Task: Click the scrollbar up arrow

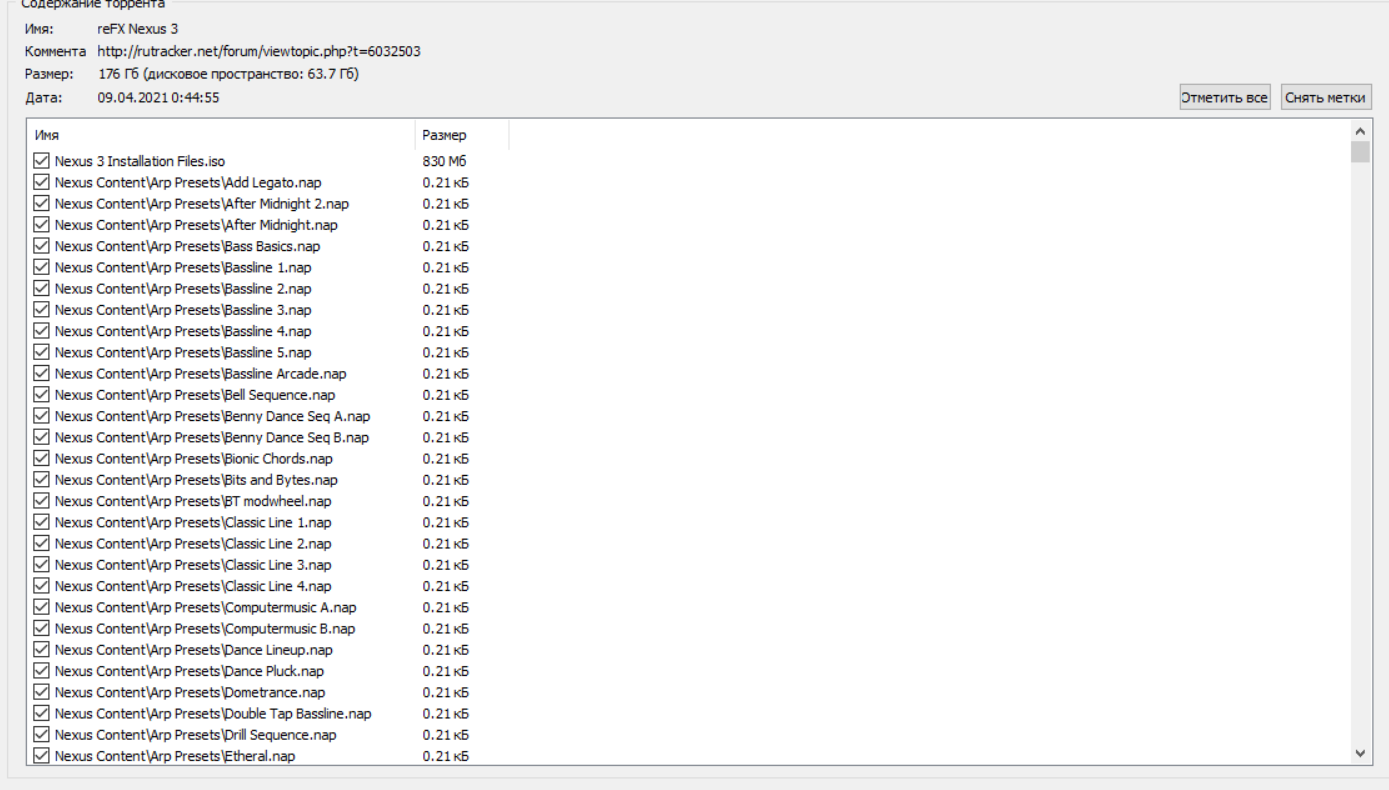Action: (1359, 131)
